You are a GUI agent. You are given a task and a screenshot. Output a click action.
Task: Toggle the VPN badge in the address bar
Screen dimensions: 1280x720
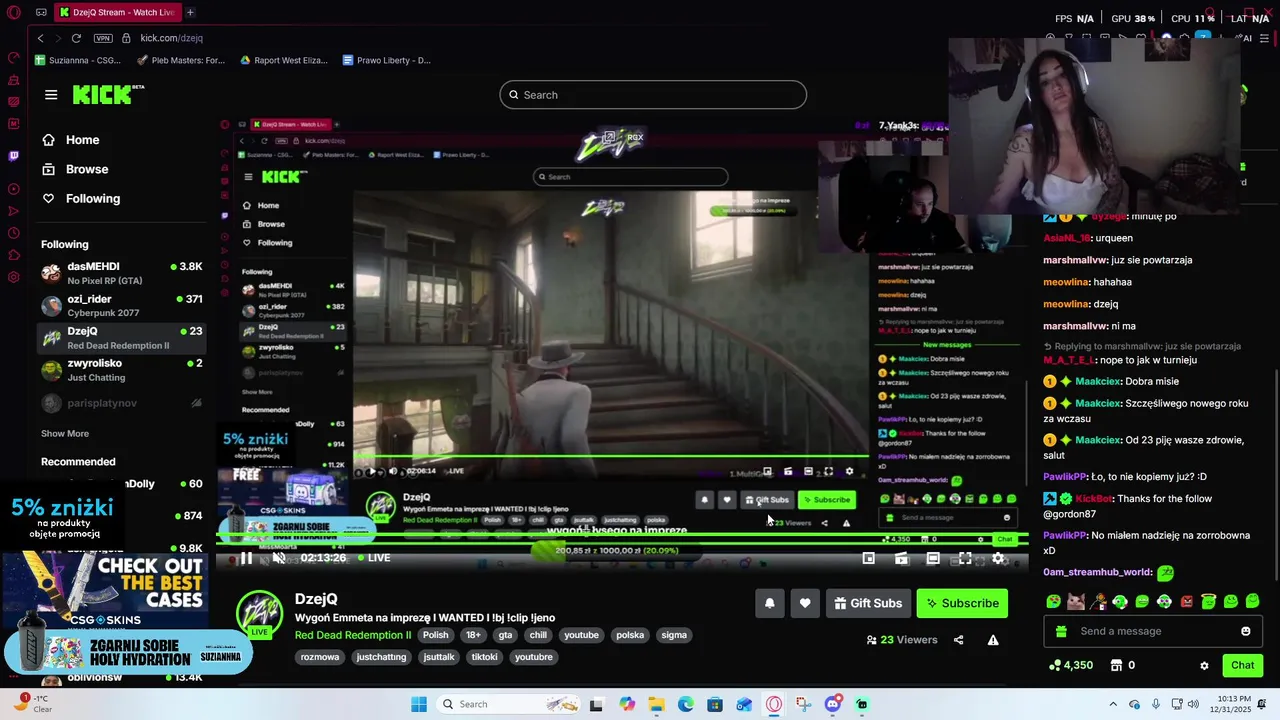click(x=103, y=38)
